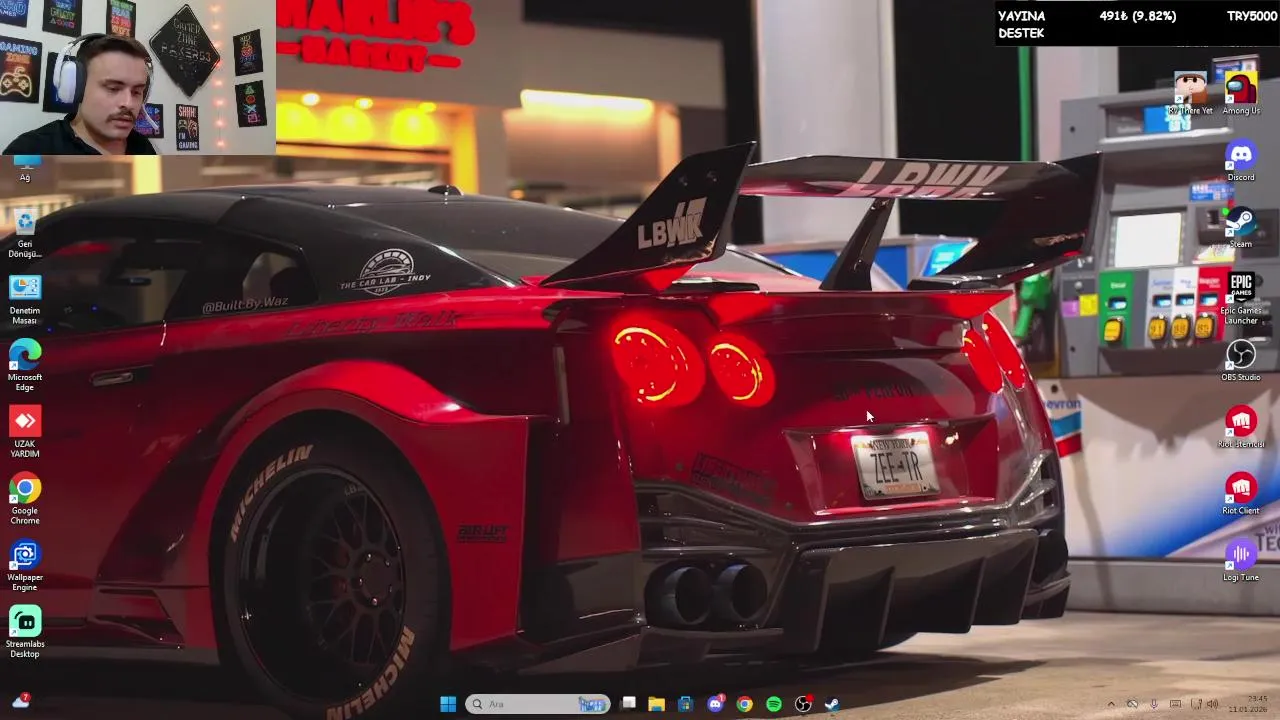Open Denetim Masası desktop shortcut
The height and width of the screenshot is (720, 1280).
pyautogui.click(x=25, y=300)
